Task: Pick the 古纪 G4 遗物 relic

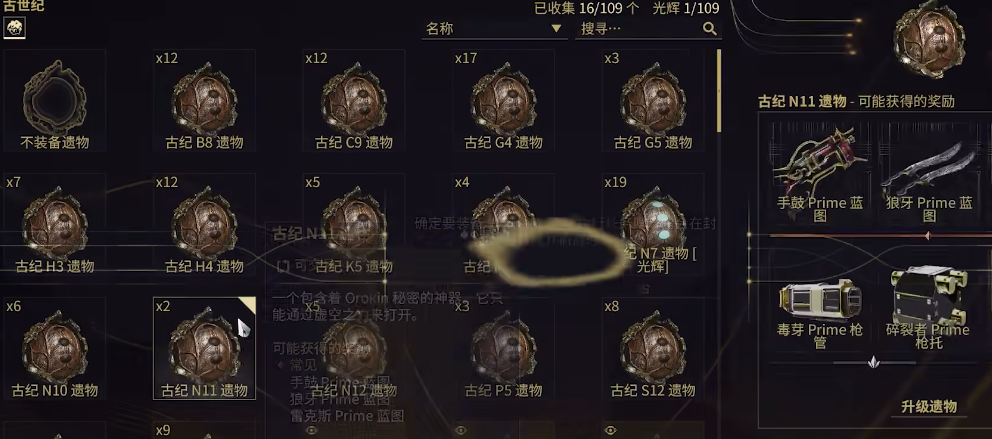Action: tap(503, 101)
